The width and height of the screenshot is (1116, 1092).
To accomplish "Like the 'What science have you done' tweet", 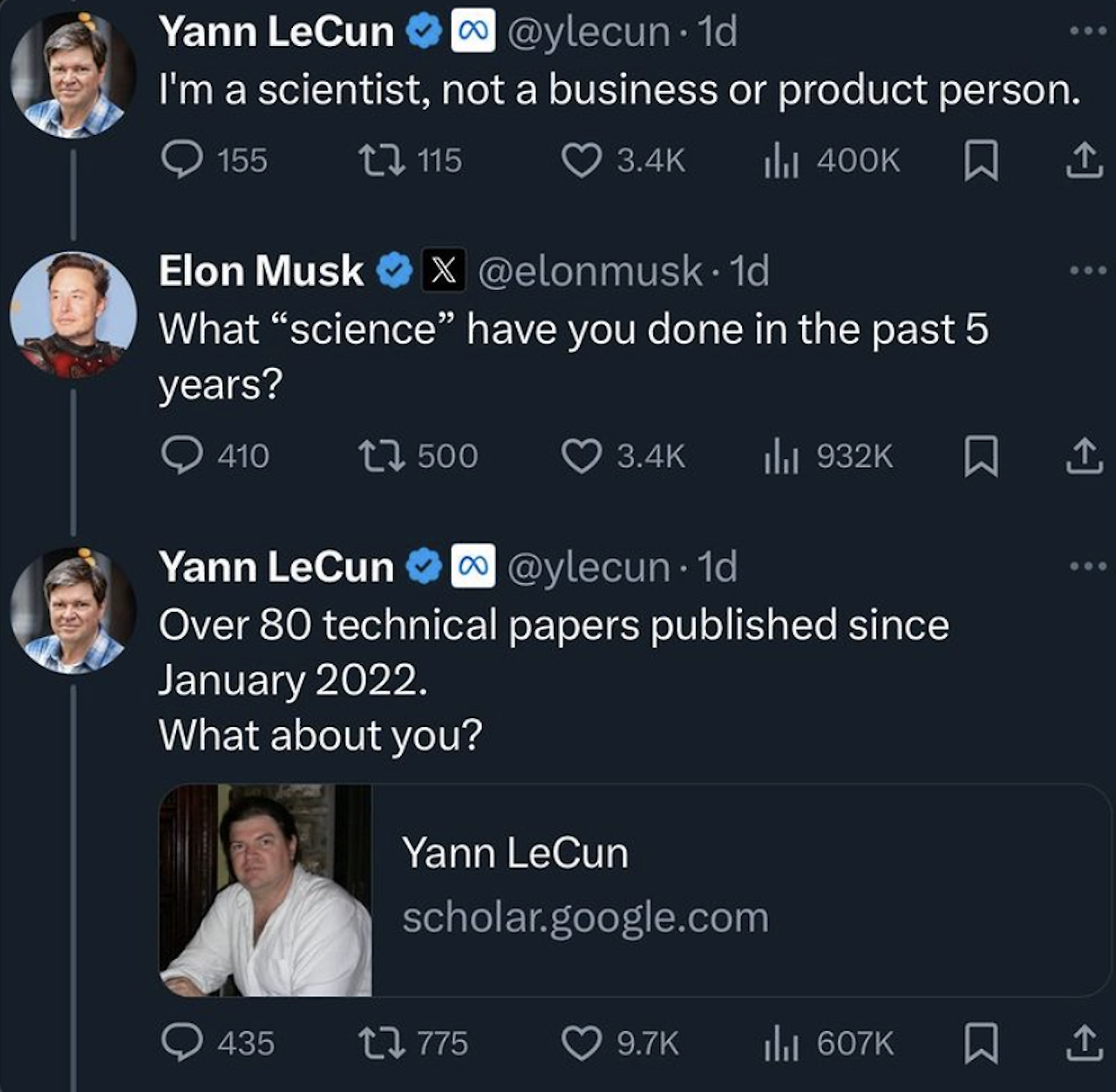I will tap(581, 456).
